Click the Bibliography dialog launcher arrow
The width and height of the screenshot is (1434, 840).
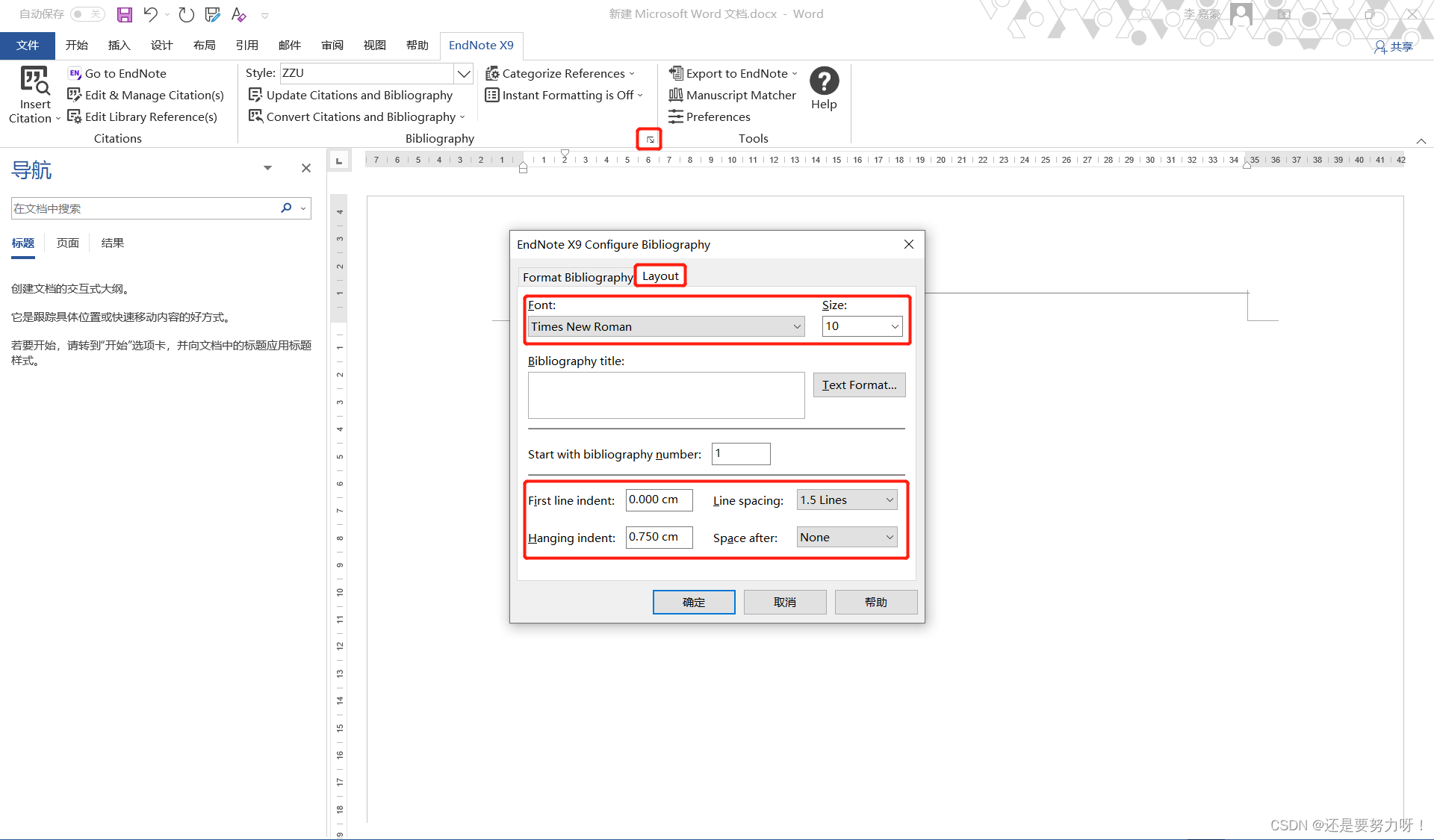650,140
